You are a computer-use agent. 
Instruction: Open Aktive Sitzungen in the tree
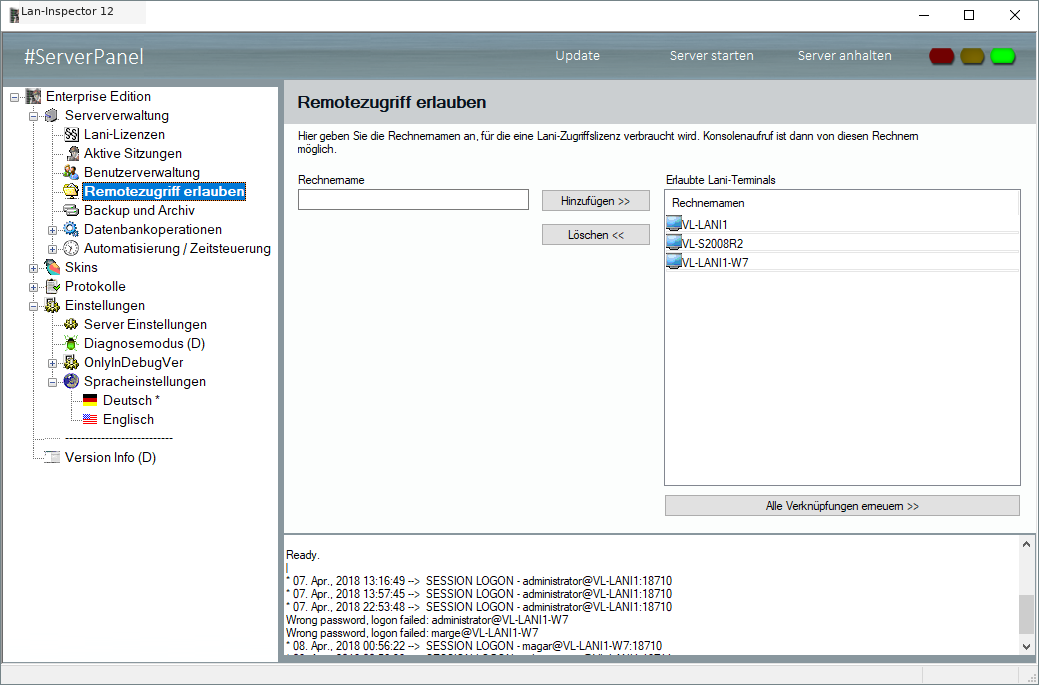[133, 154]
